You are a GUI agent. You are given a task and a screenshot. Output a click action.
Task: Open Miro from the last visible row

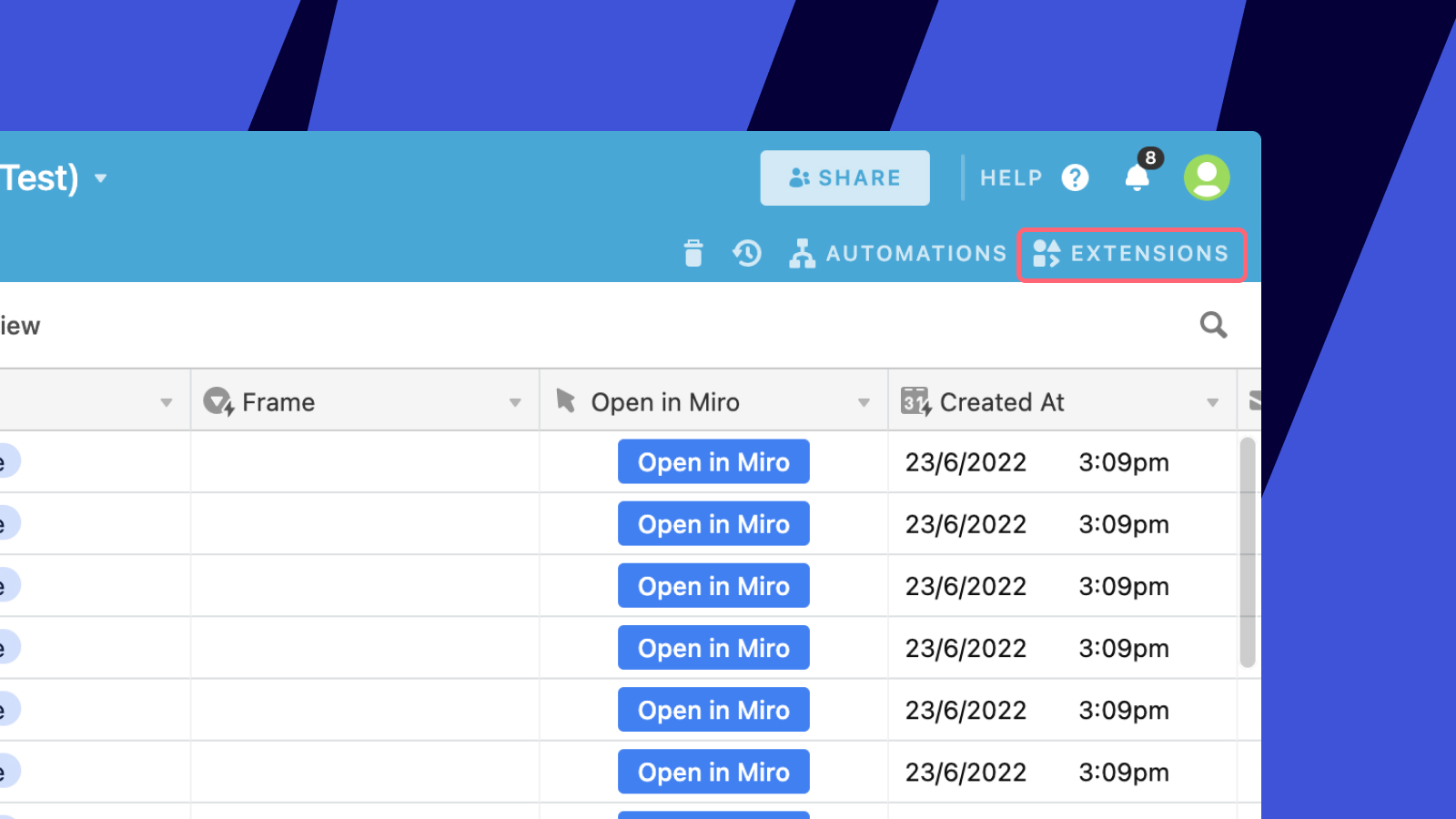(713, 771)
